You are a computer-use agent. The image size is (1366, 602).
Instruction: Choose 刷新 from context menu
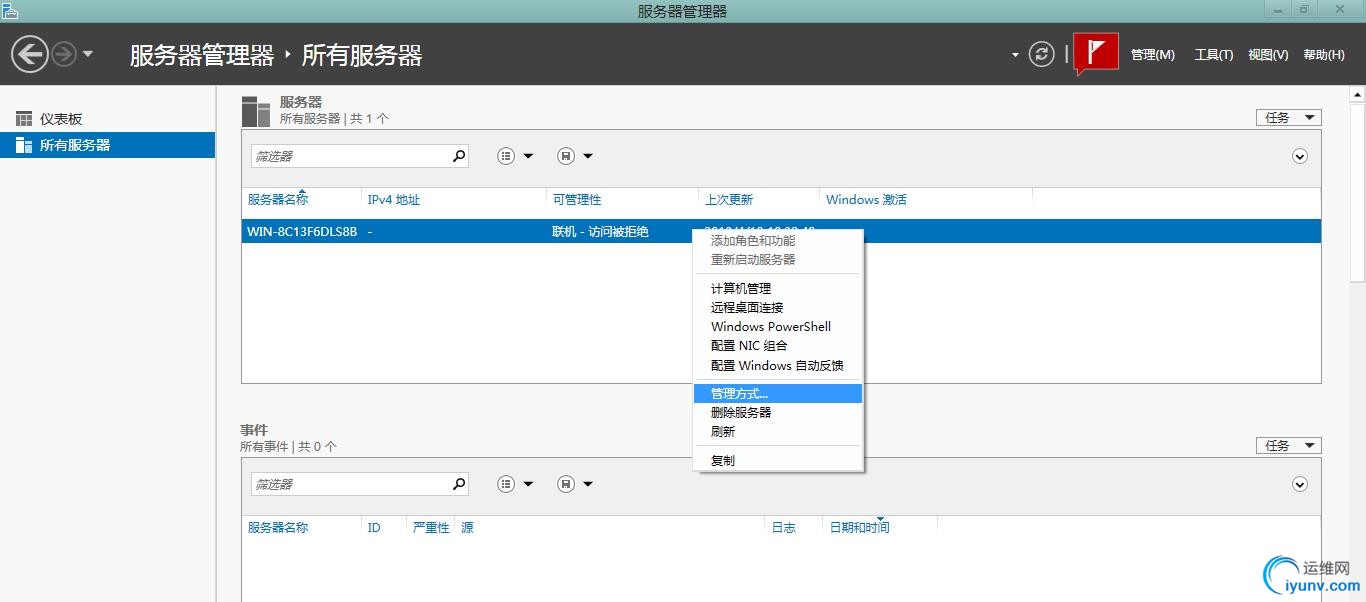coord(778,431)
